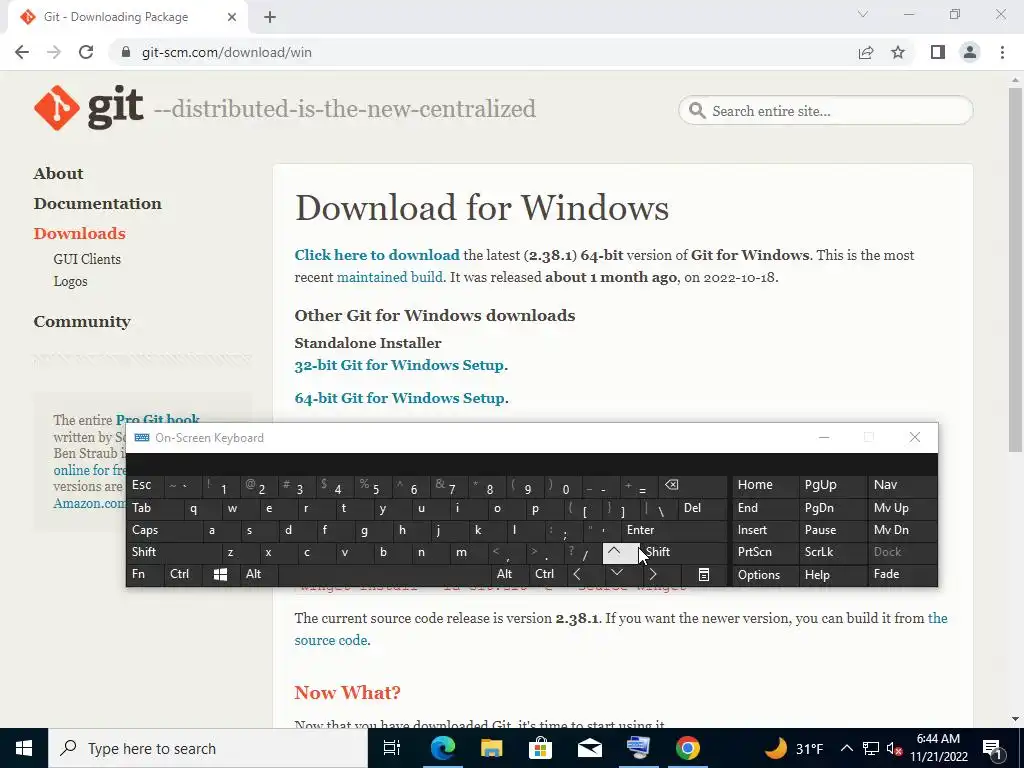The width and height of the screenshot is (1024, 768).
Task: Open the About section in sidebar
Action: point(58,173)
